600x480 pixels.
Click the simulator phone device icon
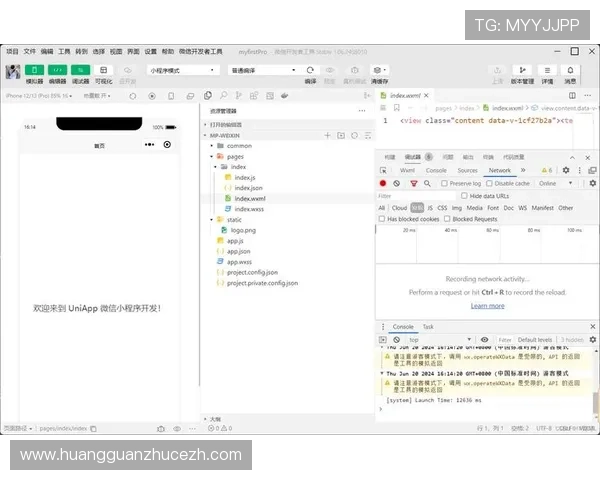pos(171,96)
